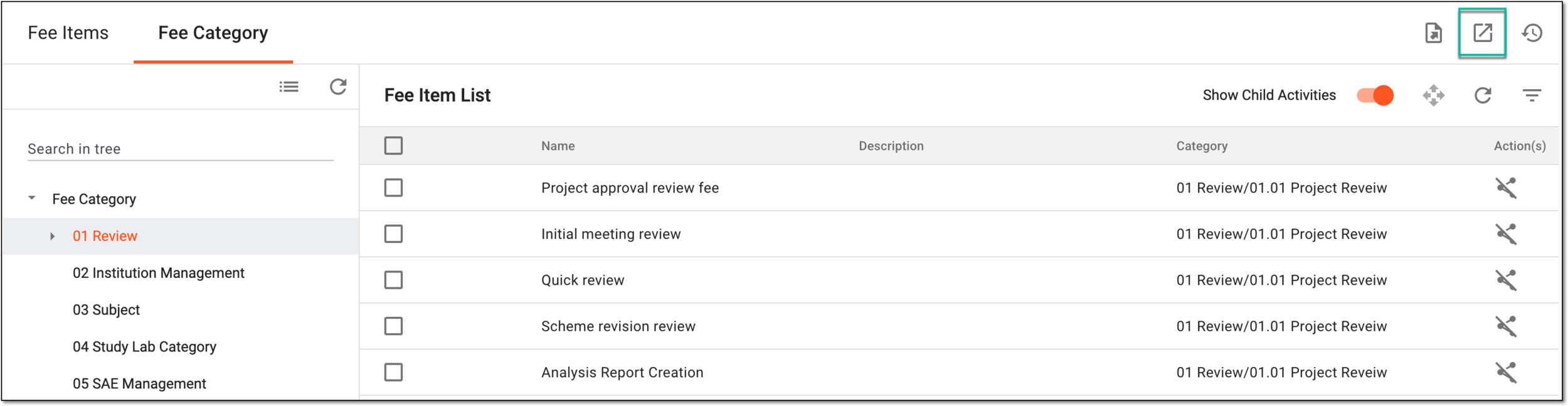Click the Show Child Activities label
This screenshot has height=406, width=1568.
[x=1269, y=95]
